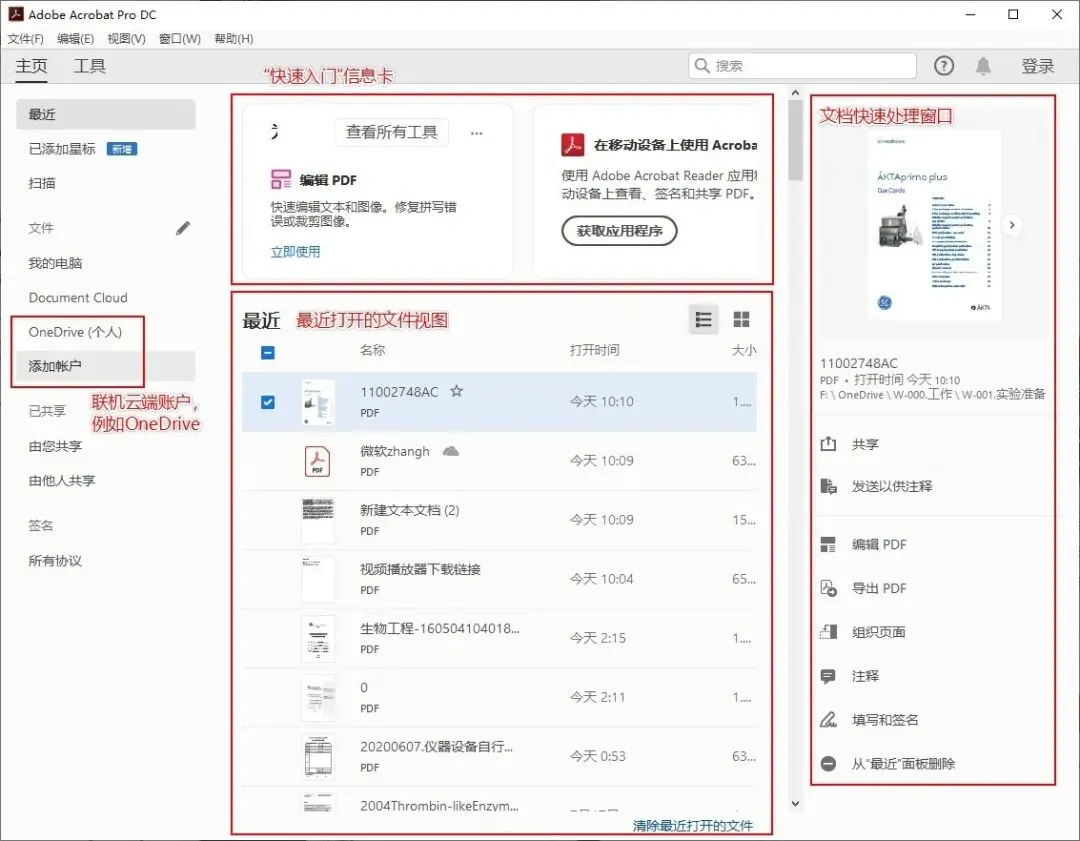Open the 编辑(E) menu
The height and width of the screenshot is (841, 1080).
(75, 39)
